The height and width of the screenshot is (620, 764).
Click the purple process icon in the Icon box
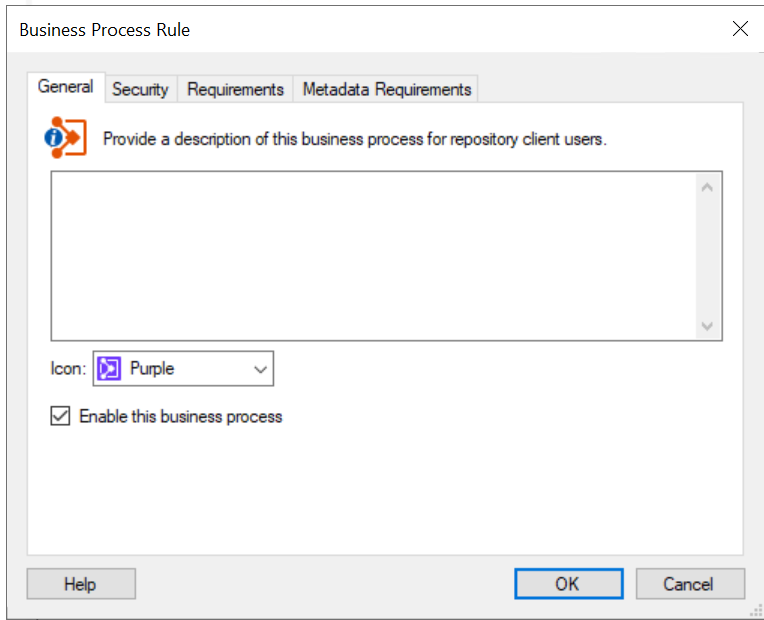click(x=109, y=369)
